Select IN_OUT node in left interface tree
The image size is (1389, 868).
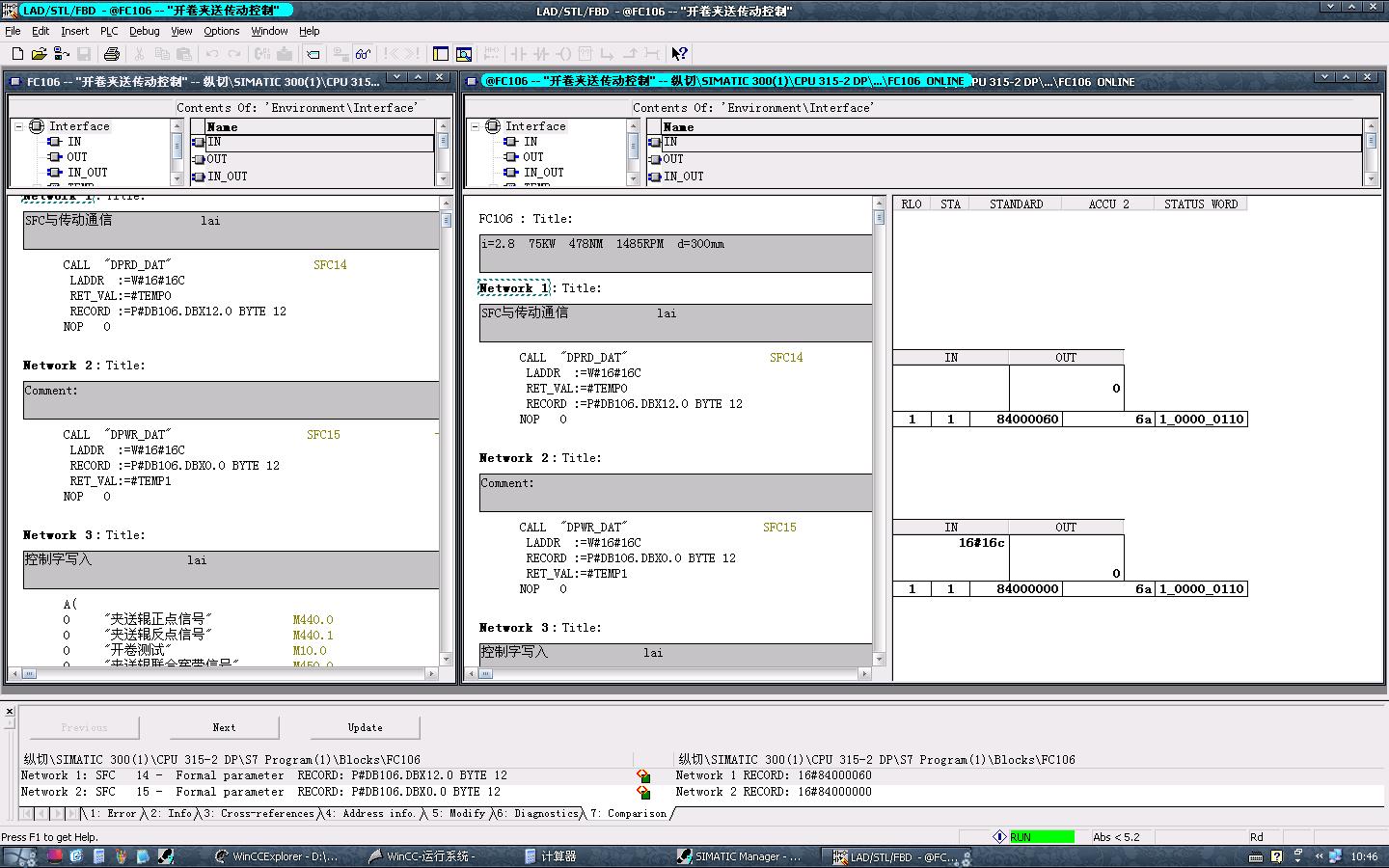87,173
